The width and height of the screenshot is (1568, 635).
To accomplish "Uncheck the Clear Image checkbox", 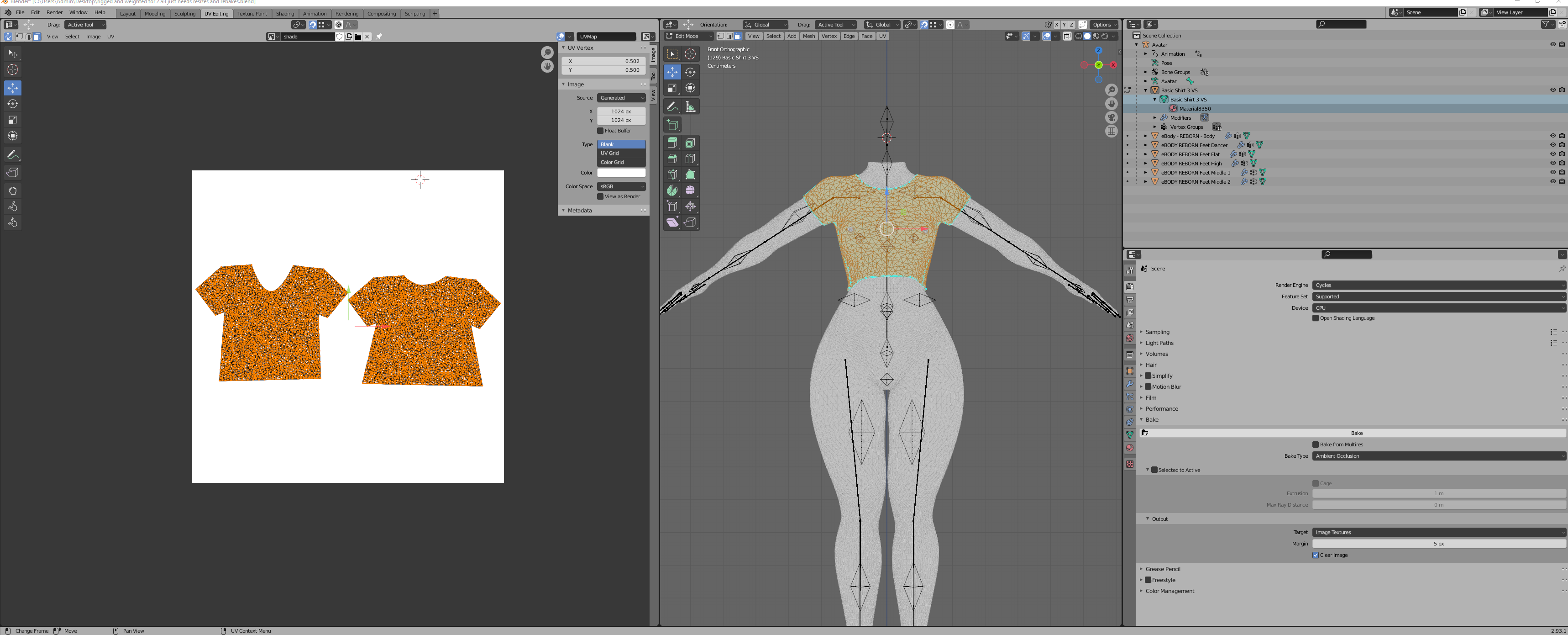I will pyautogui.click(x=1316, y=555).
